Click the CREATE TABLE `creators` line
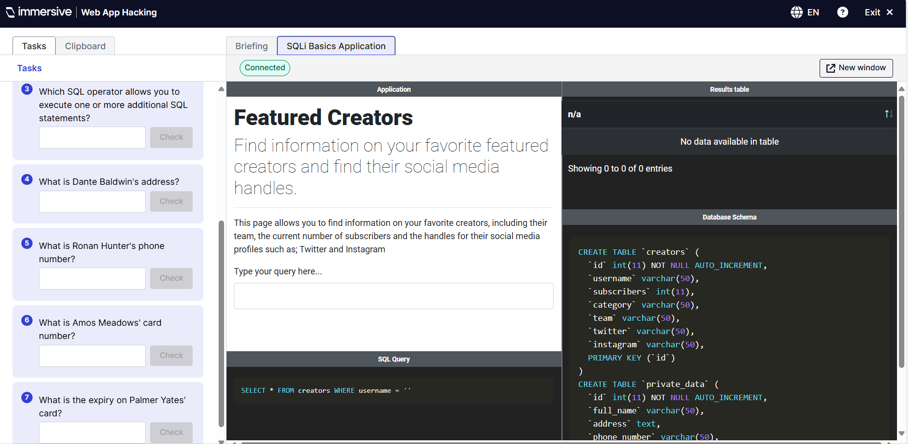Screen dimensions: 908x444 click(639, 252)
